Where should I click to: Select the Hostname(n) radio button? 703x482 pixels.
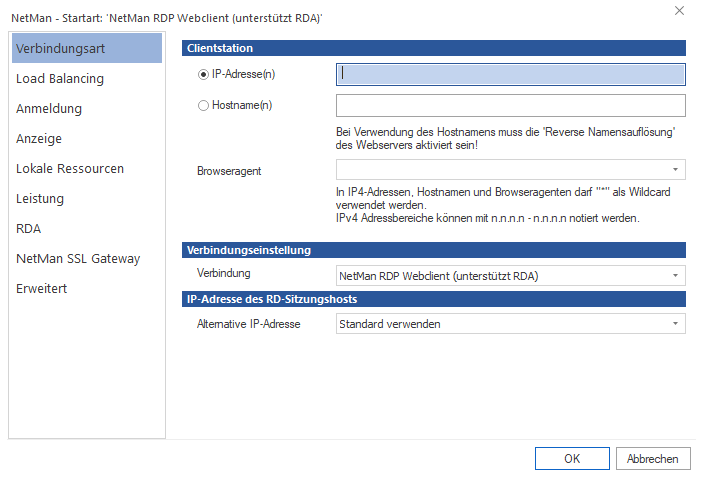[204, 105]
